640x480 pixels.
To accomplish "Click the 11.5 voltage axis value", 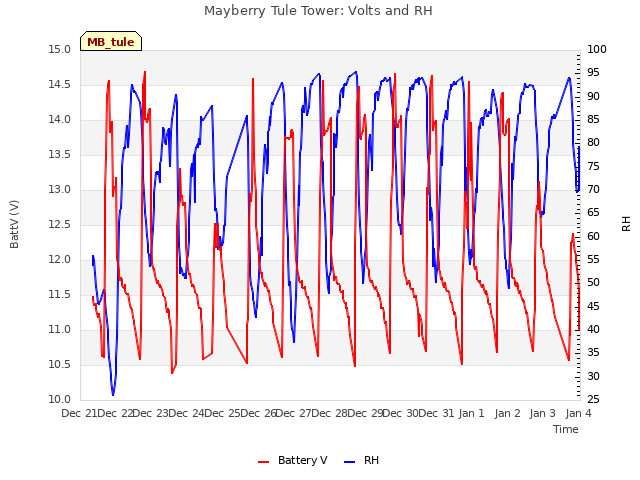I will click(60, 295).
